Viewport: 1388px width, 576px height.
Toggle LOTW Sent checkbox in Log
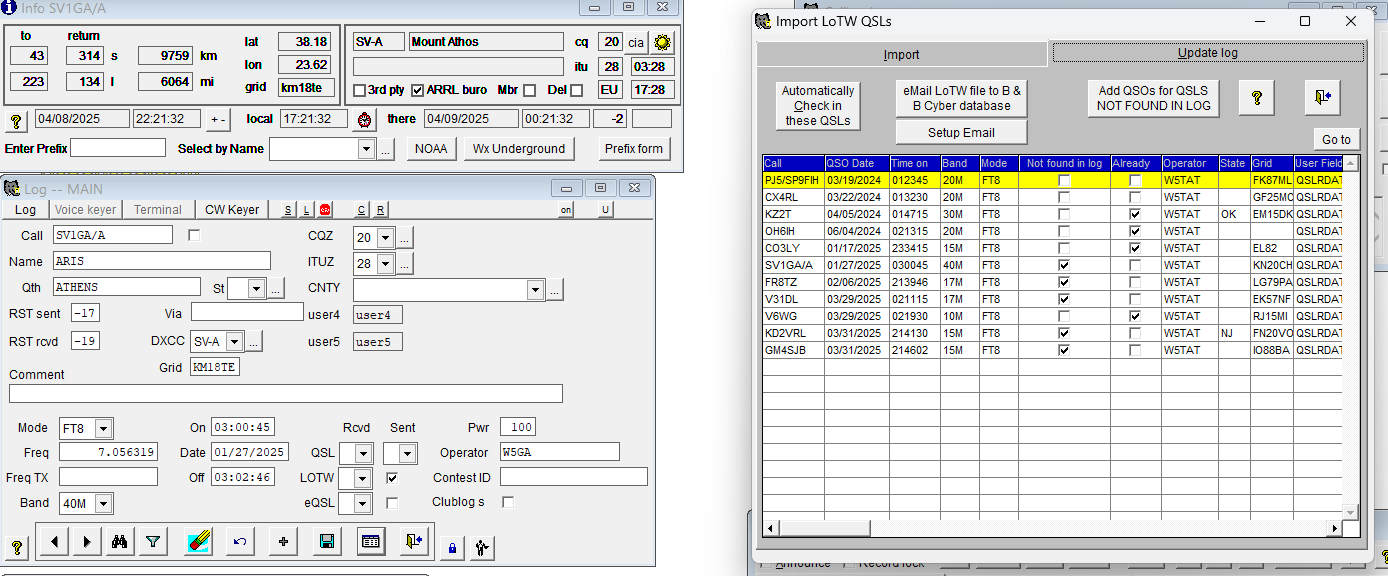pyautogui.click(x=392, y=478)
